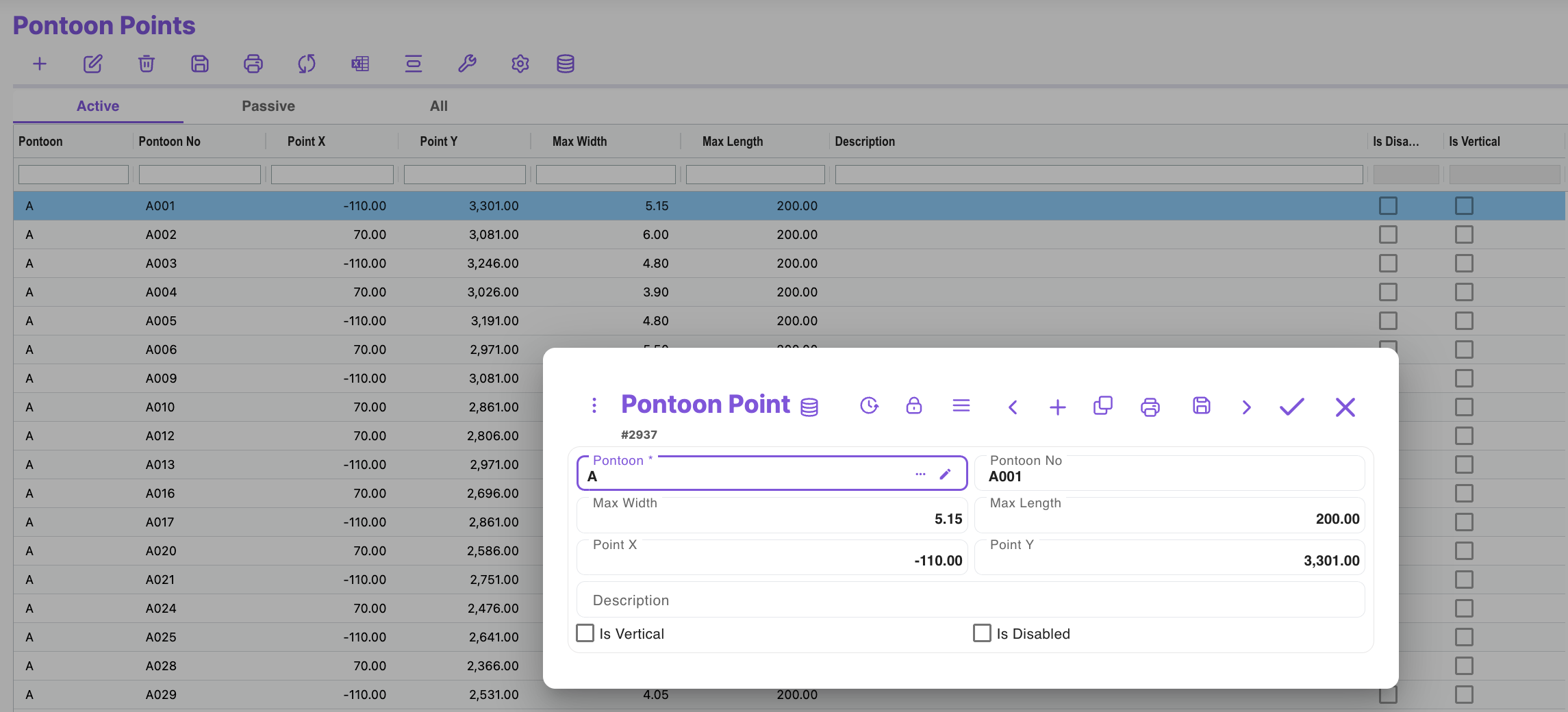The image size is (1568, 712).
Task: Open the vertical dots menu in dialog
Action: tap(594, 405)
